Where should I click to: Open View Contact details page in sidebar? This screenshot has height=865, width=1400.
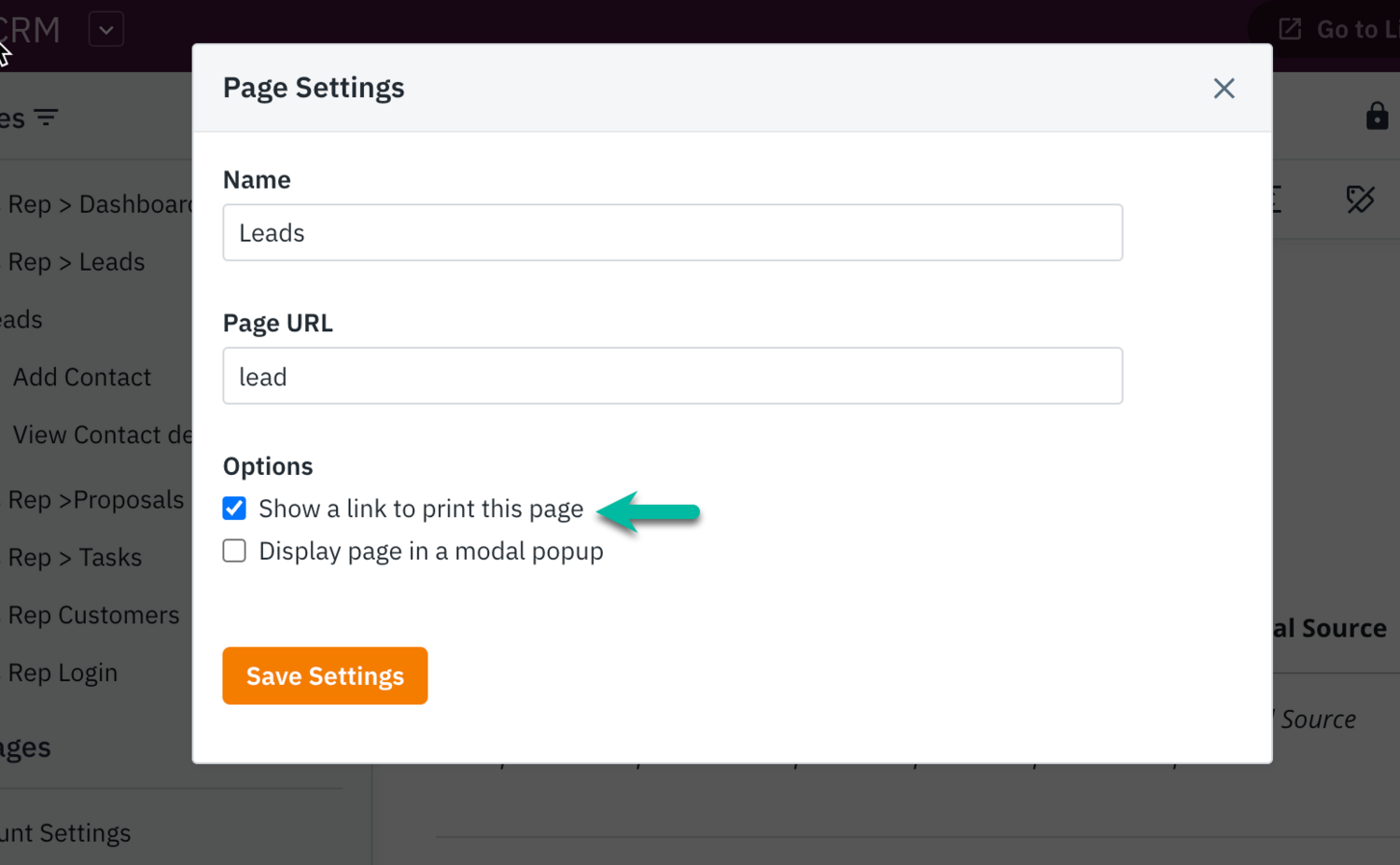101,435
